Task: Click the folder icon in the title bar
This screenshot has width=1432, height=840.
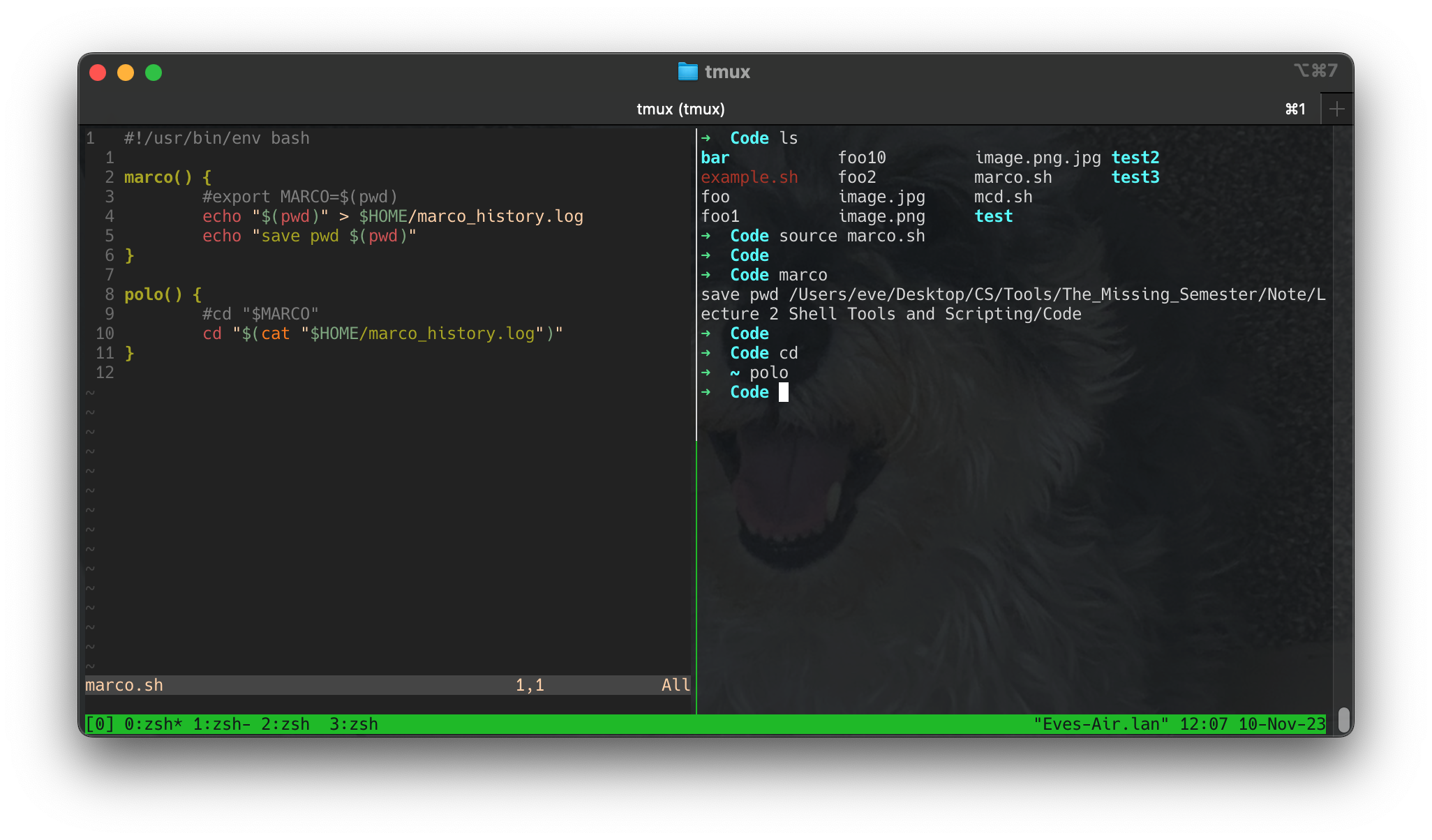Action: click(688, 71)
